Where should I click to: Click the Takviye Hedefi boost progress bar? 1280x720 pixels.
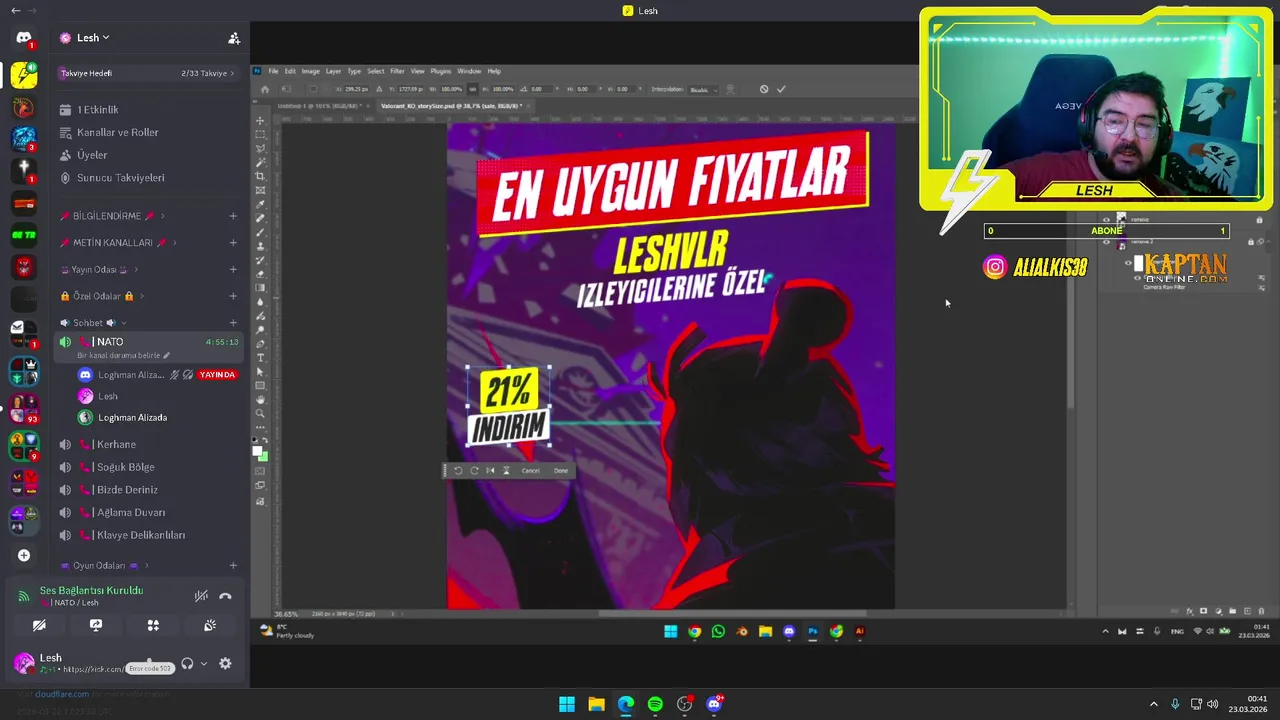click(x=147, y=73)
